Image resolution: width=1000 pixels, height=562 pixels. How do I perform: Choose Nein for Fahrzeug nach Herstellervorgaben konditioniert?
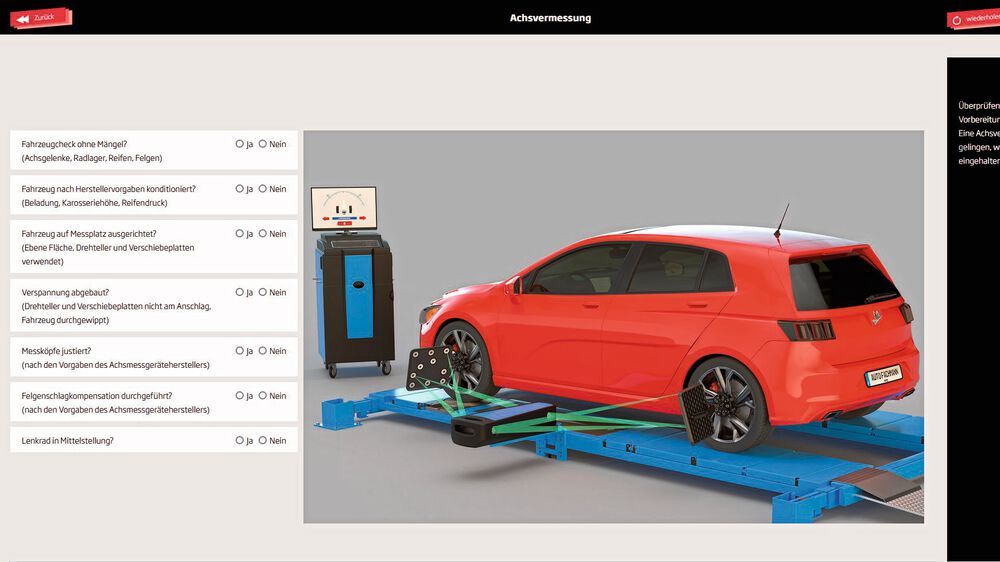[x=263, y=189]
